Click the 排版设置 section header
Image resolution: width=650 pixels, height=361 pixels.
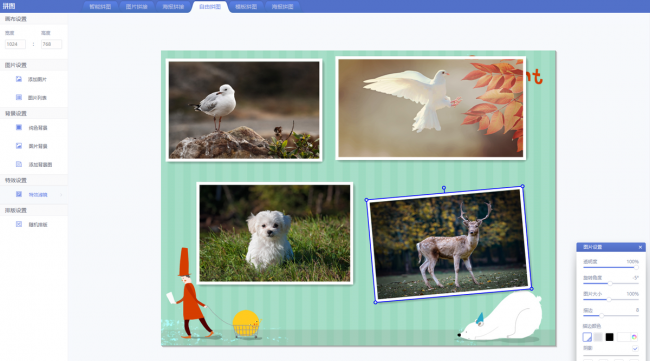point(16,211)
